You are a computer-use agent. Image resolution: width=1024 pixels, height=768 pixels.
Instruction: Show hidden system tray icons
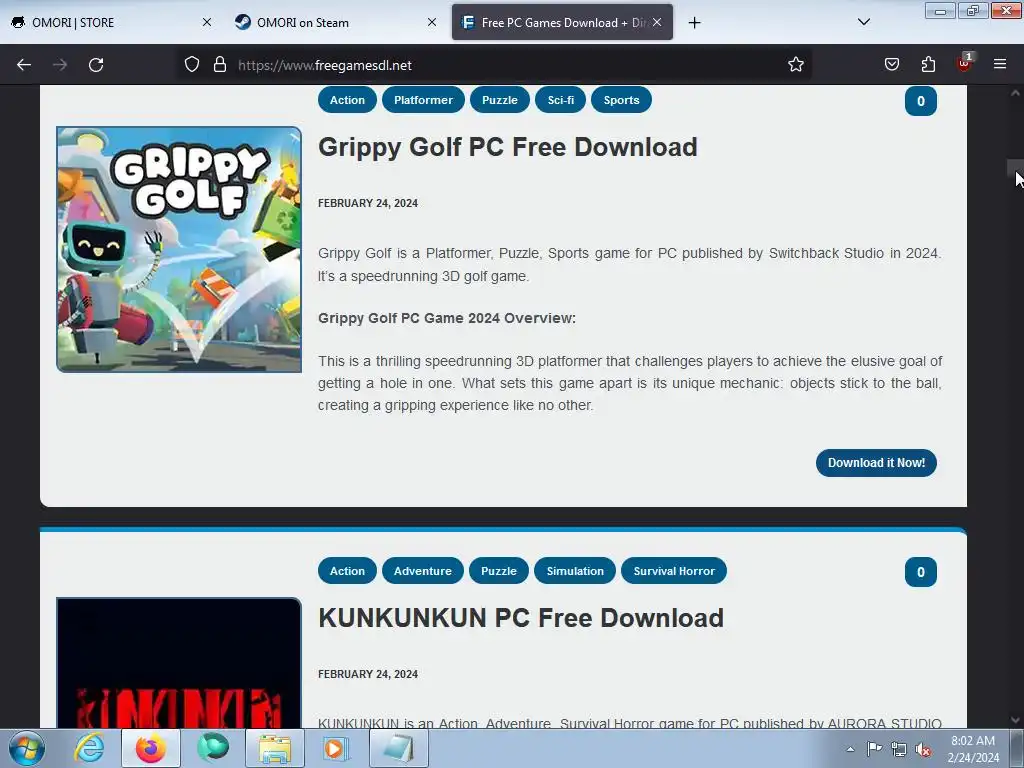pyautogui.click(x=850, y=749)
